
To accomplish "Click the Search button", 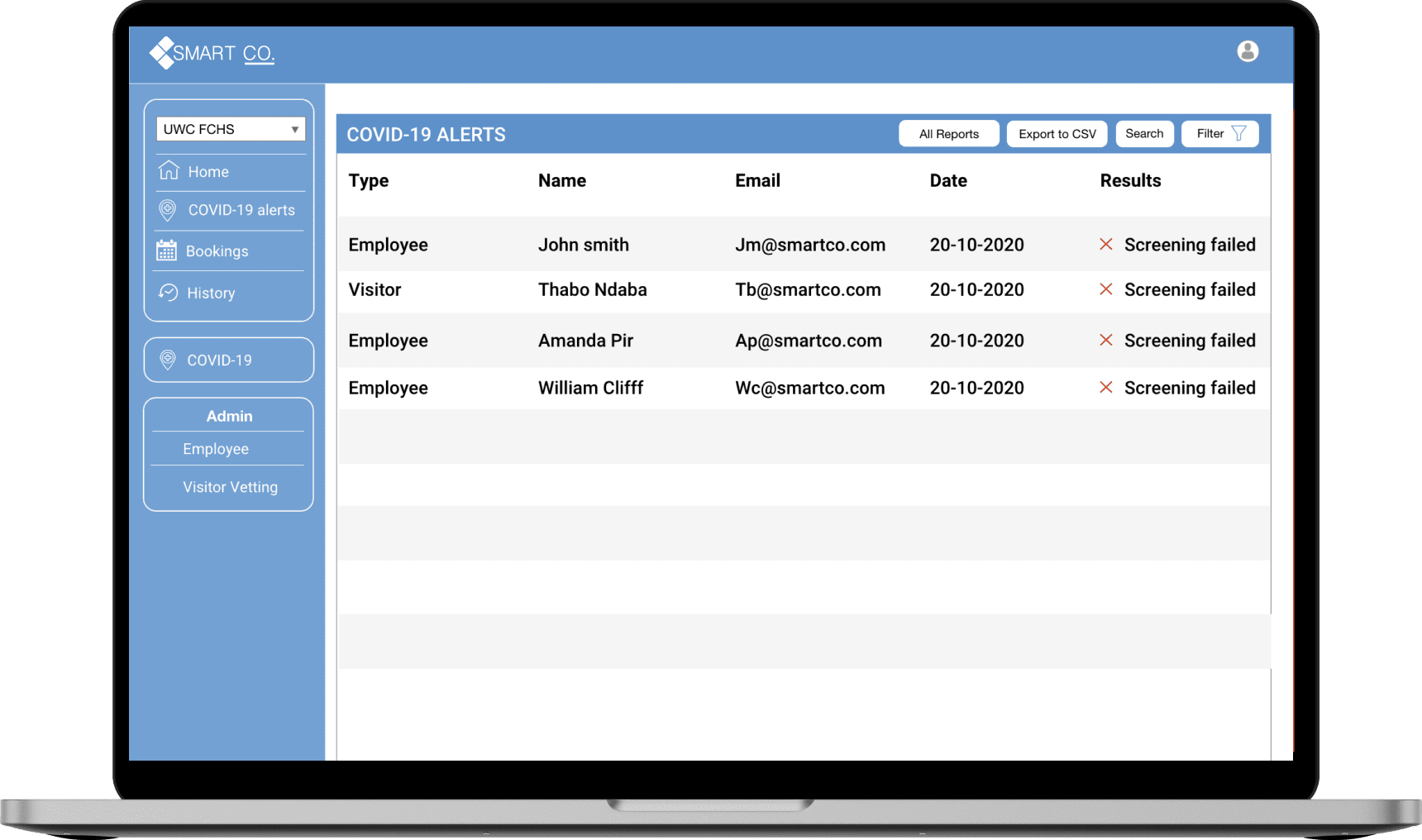I will [x=1144, y=134].
